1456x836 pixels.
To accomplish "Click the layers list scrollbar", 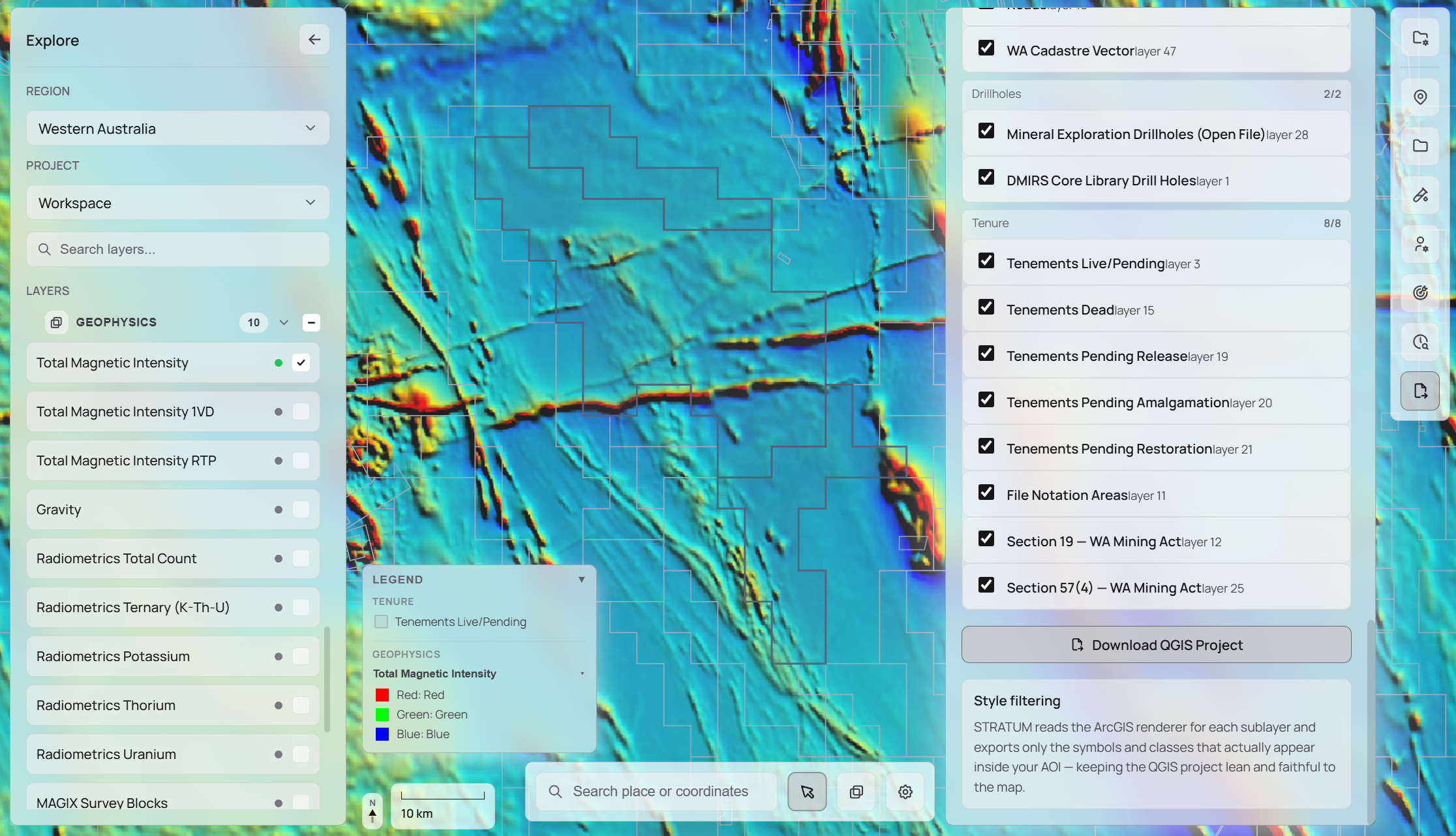I will (x=327, y=679).
